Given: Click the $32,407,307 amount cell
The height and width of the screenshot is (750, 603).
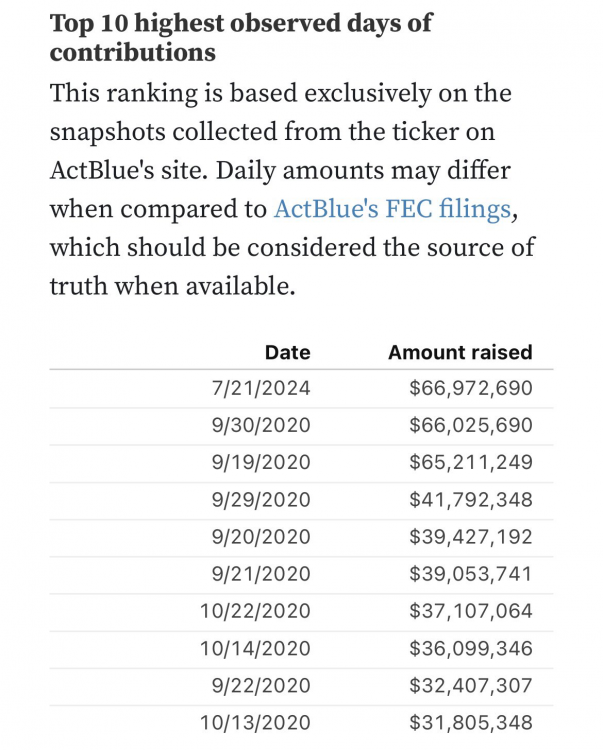Looking at the screenshot, I should [471, 685].
